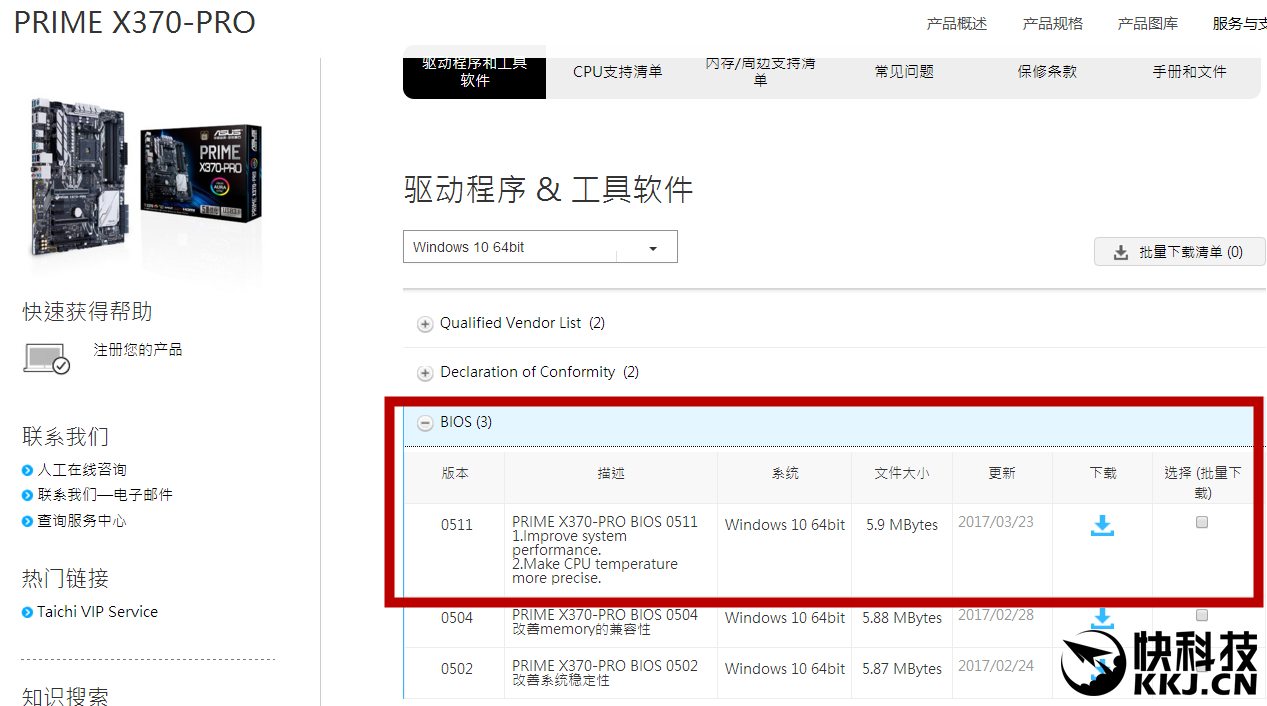Image resolution: width=1267 pixels, height=706 pixels.
Task: Click version cell 0504
Action: pos(456,618)
